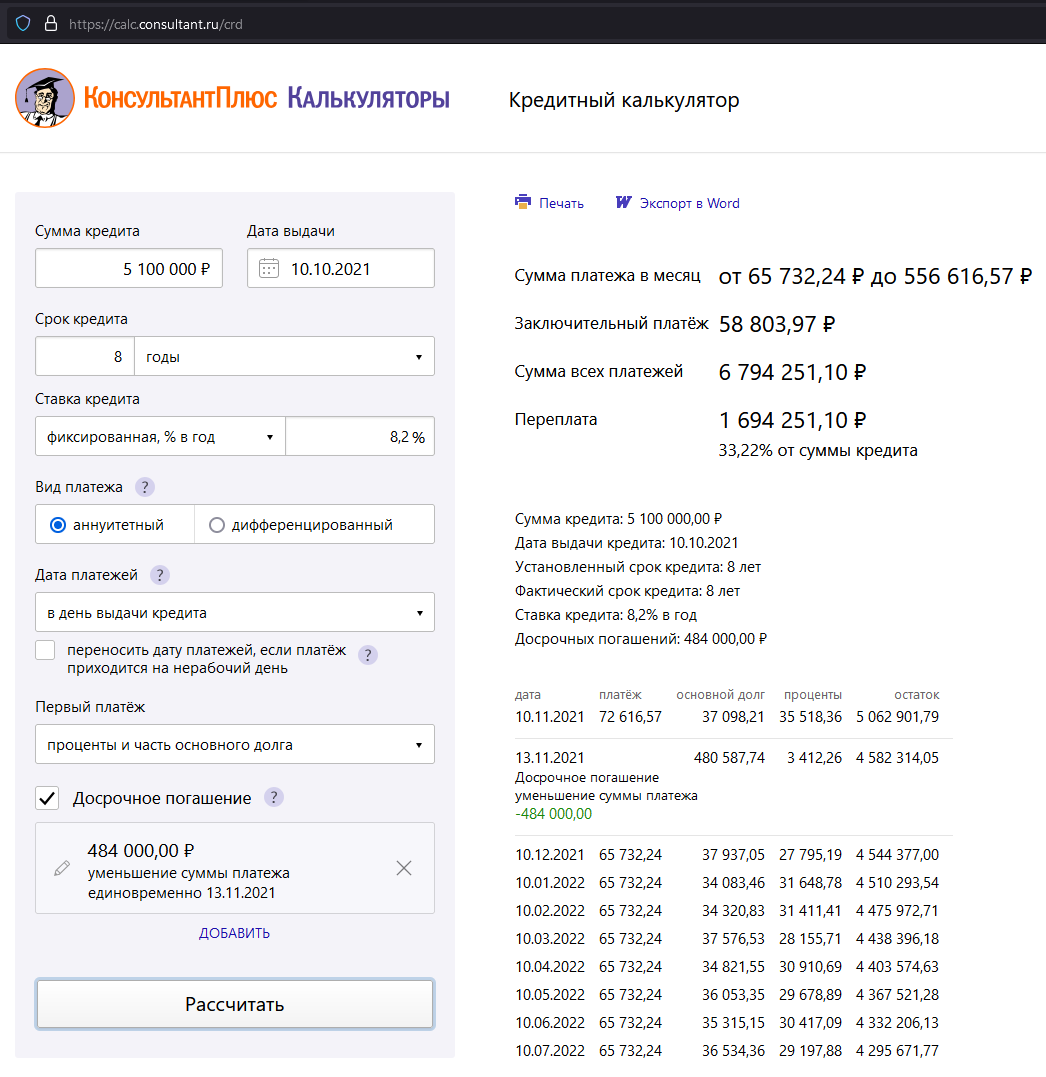This screenshot has width=1046, height=1077.
Task: Open the Первый платёж dropdown
Action: [x=235, y=744]
